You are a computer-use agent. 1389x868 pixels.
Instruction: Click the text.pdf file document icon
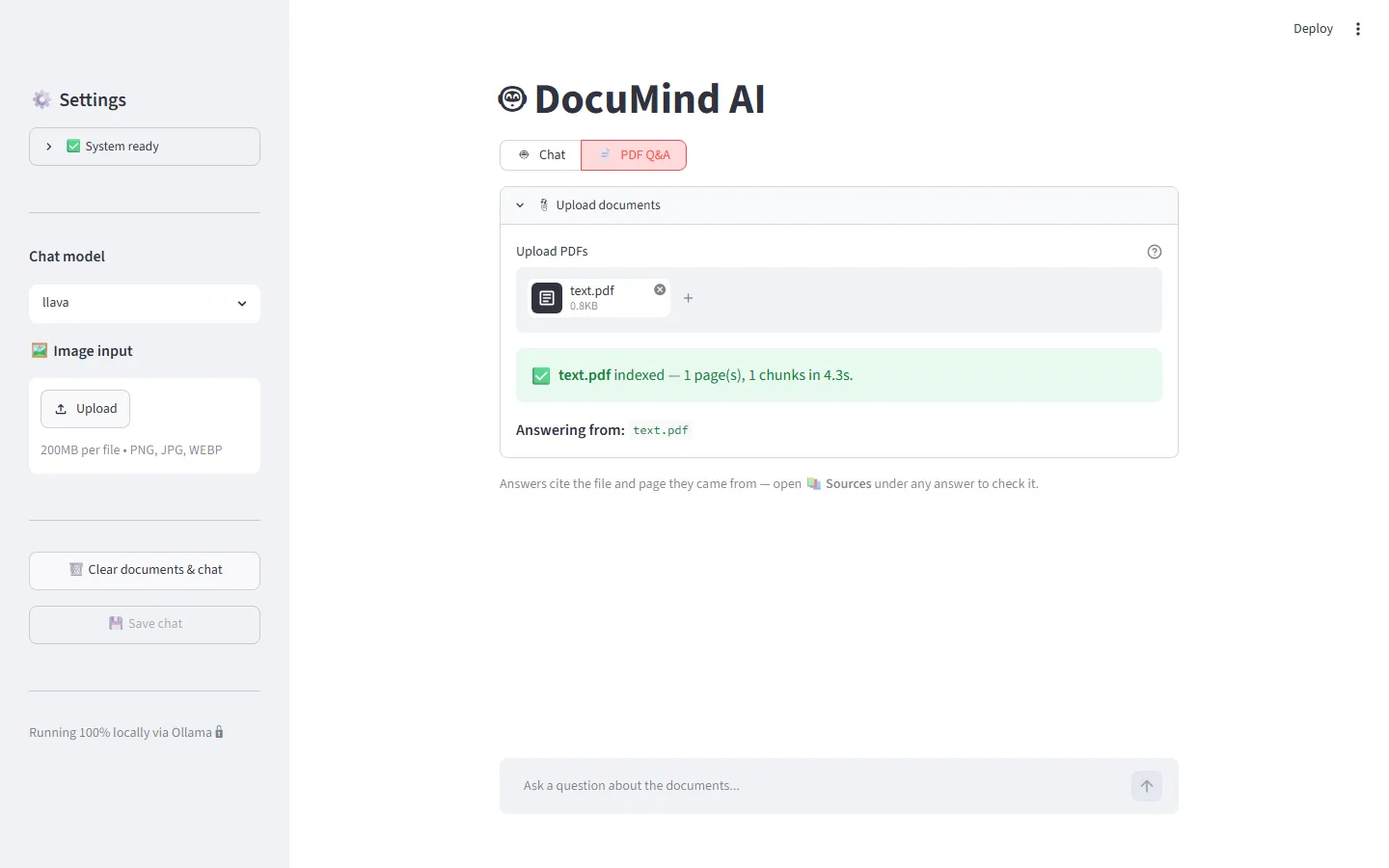tap(547, 298)
